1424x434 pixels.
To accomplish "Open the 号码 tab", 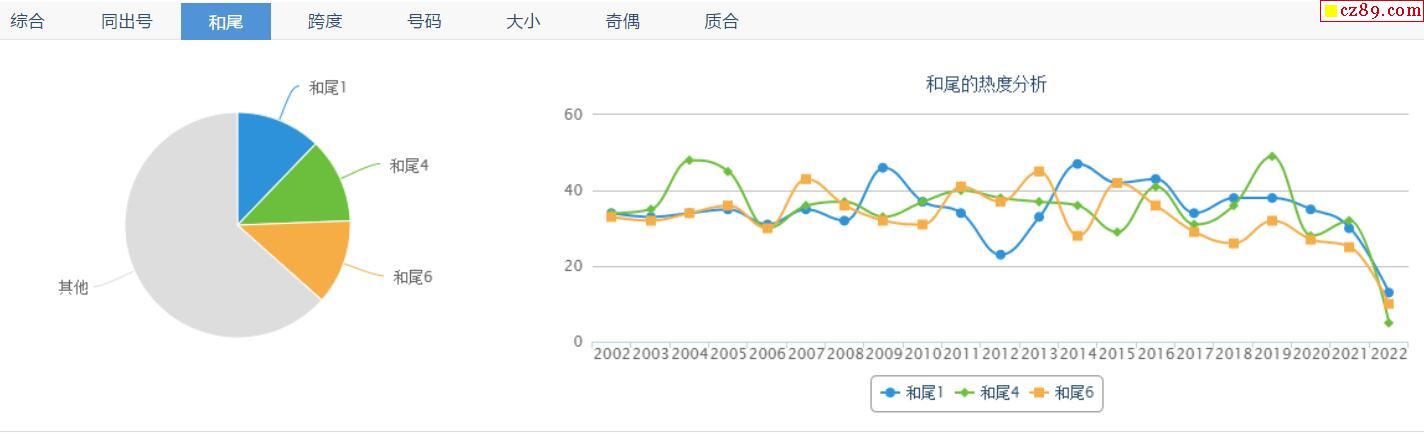I will pyautogui.click(x=424, y=21).
